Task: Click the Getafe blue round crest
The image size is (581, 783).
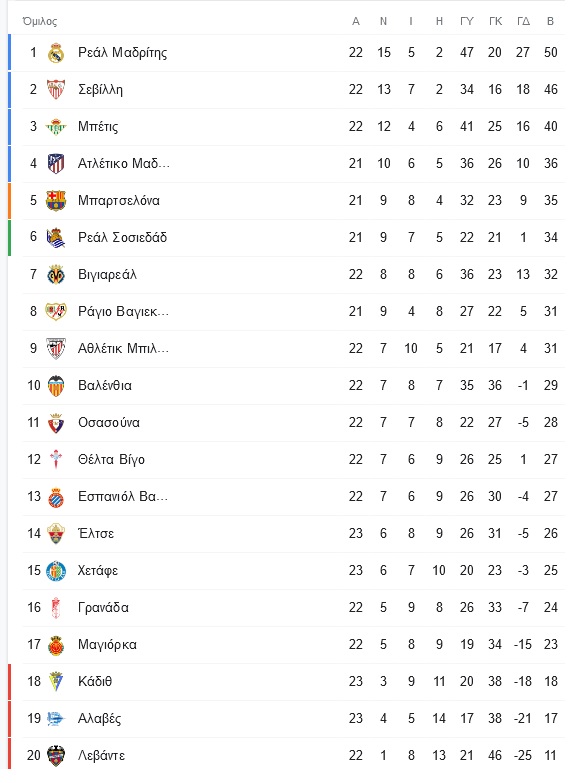Action: pyautogui.click(x=56, y=571)
